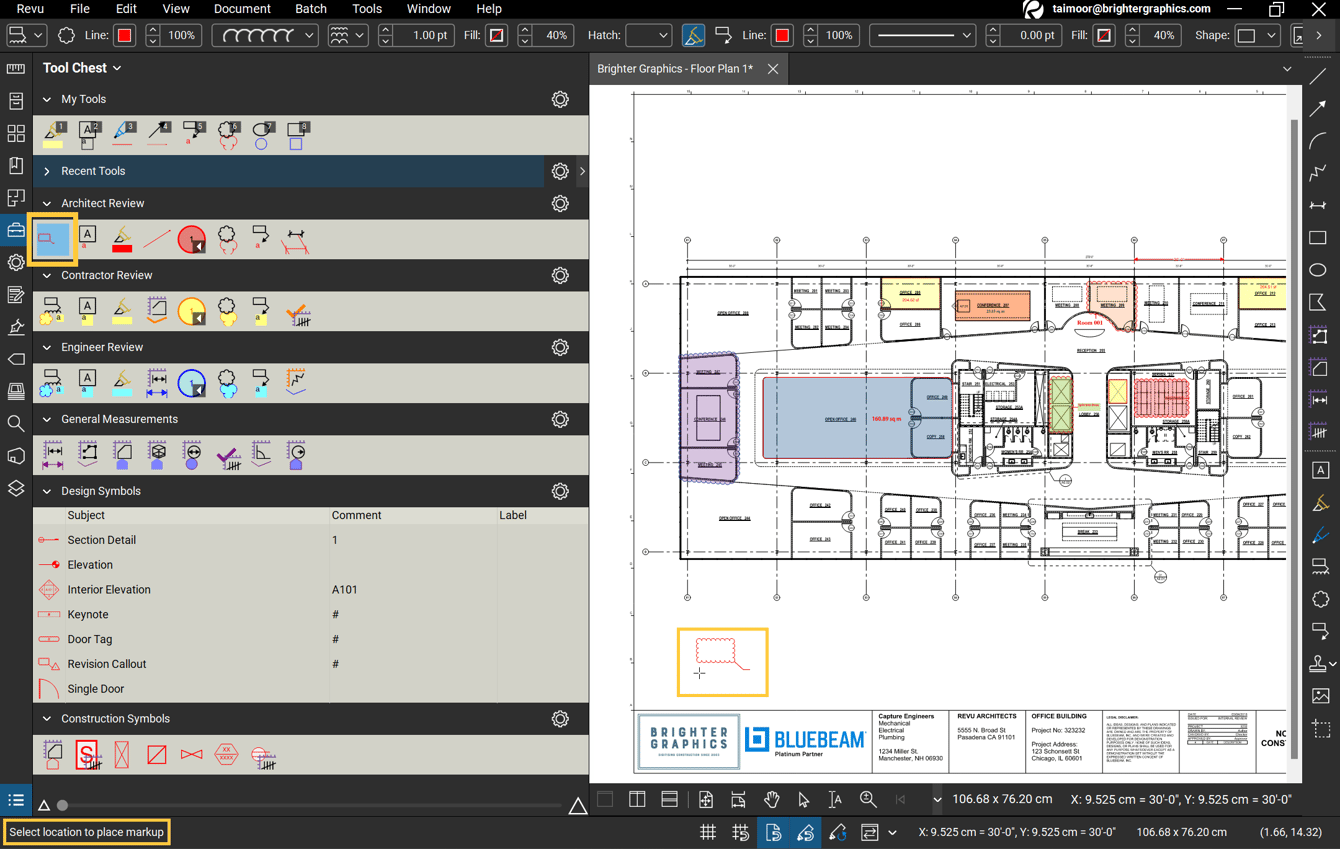This screenshot has width=1340, height=849.
Task: Open the Tools menu
Action: 366,9
